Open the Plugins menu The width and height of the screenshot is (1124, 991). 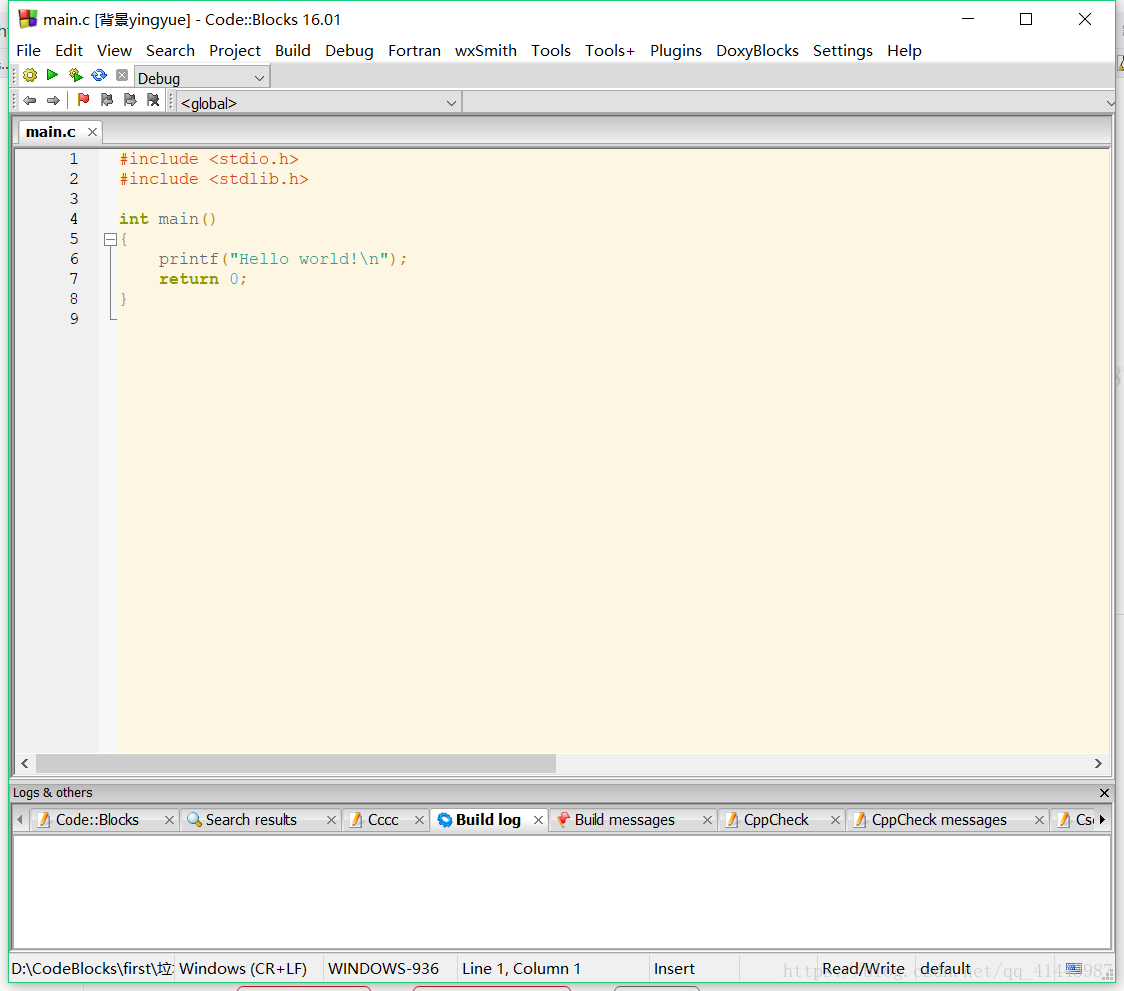point(676,51)
